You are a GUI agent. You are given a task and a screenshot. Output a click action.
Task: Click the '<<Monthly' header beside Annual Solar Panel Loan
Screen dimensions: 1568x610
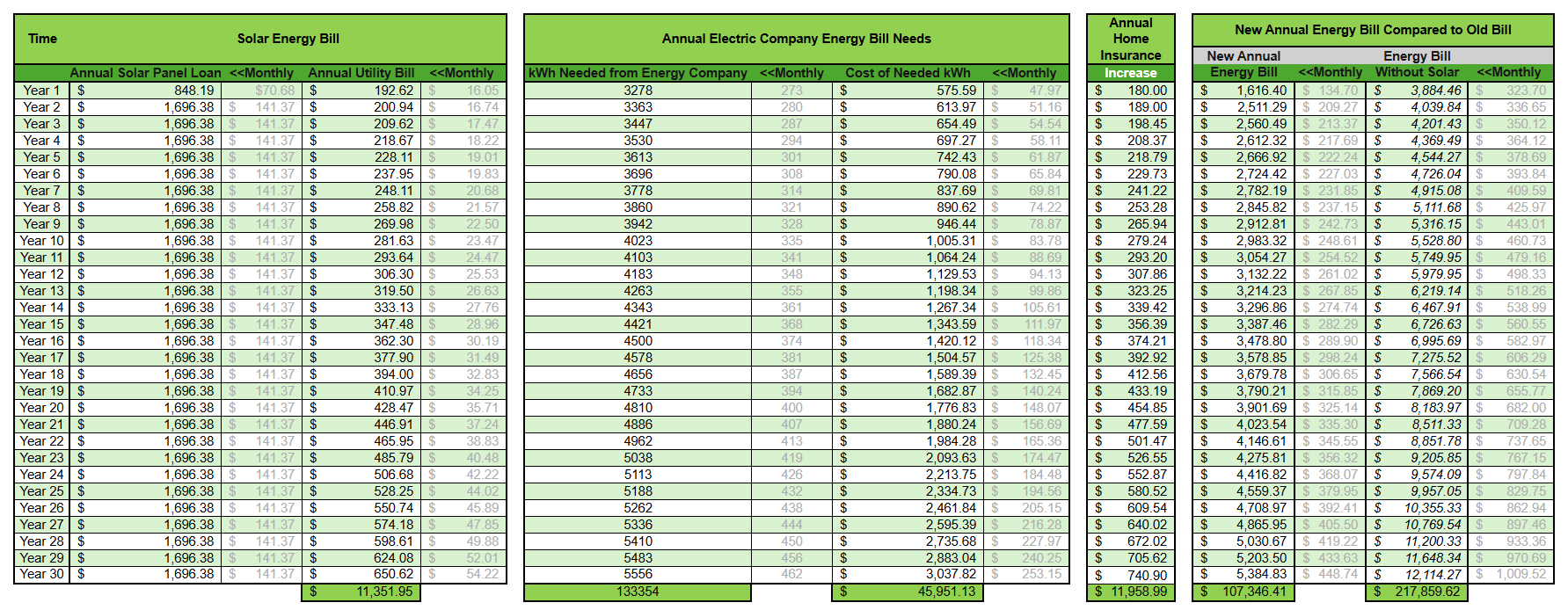coord(261,73)
